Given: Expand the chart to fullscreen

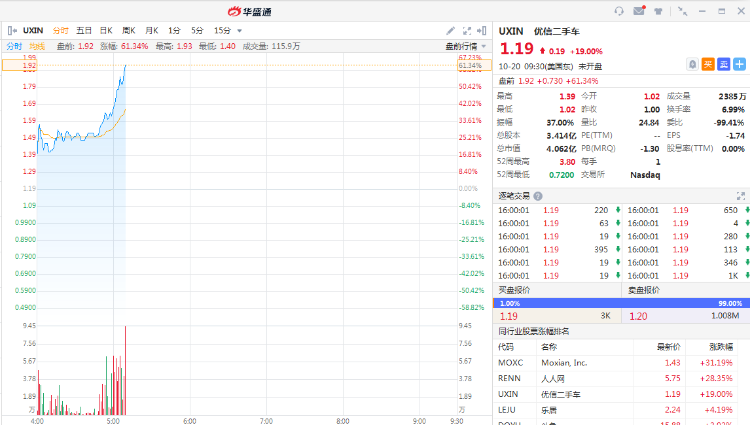Looking at the screenshot, I should point(465,31).
